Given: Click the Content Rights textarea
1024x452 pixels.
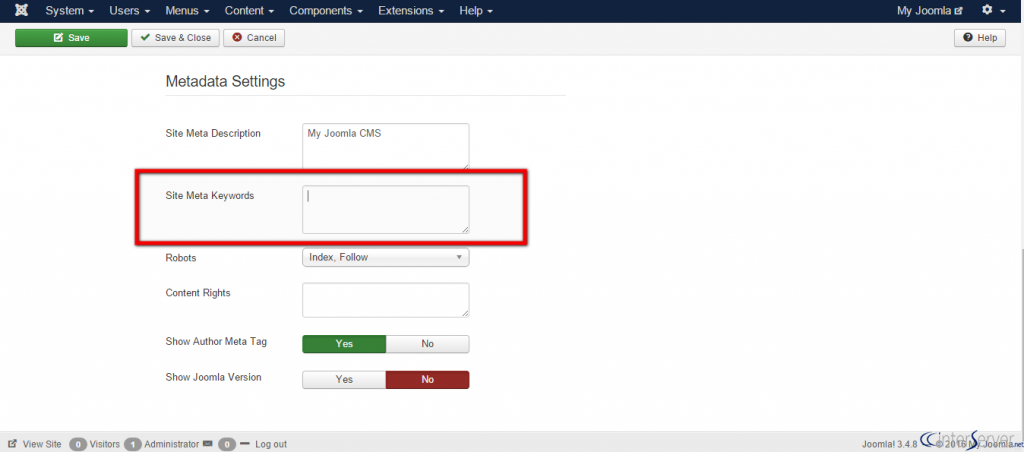Looking at the screenshot, I should 385,300.
